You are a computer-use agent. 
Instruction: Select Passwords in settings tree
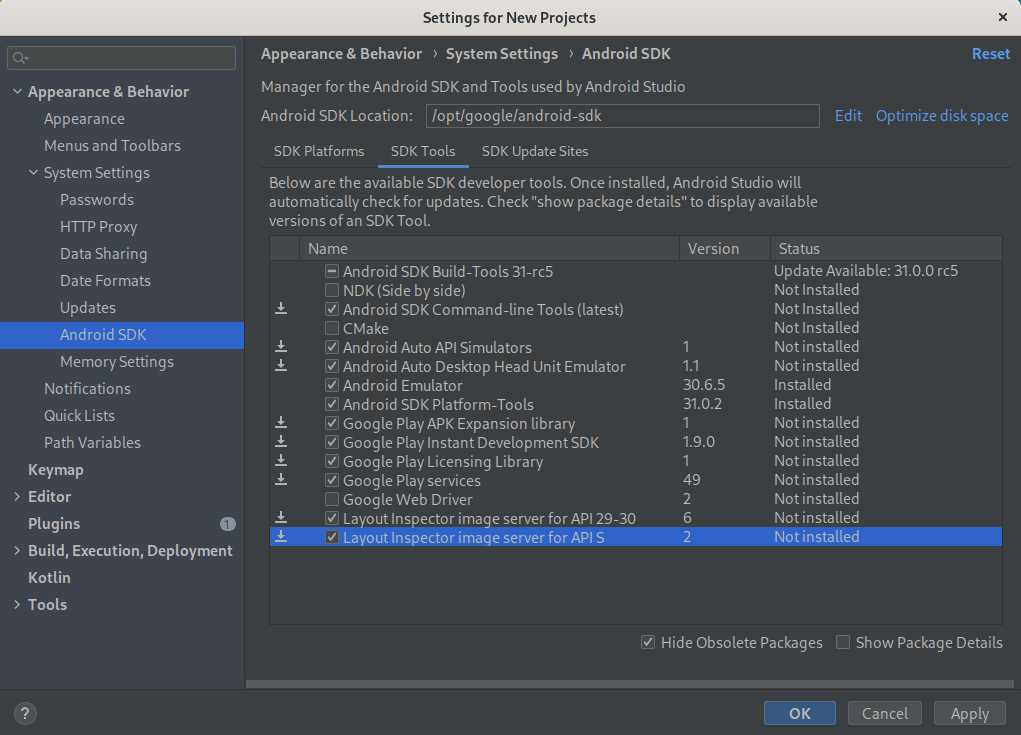click(96, 200)
